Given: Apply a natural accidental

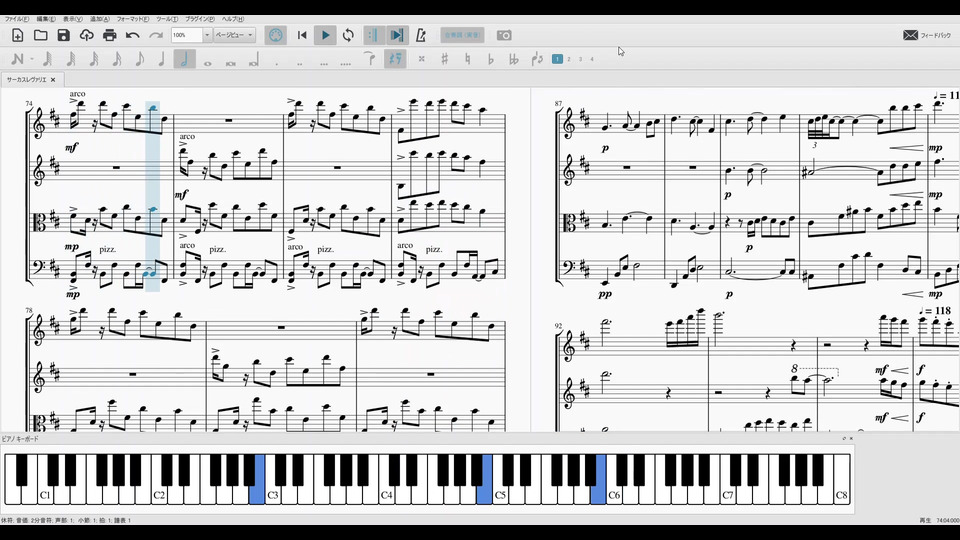Looking at the screenshot, I should (468, 59).
